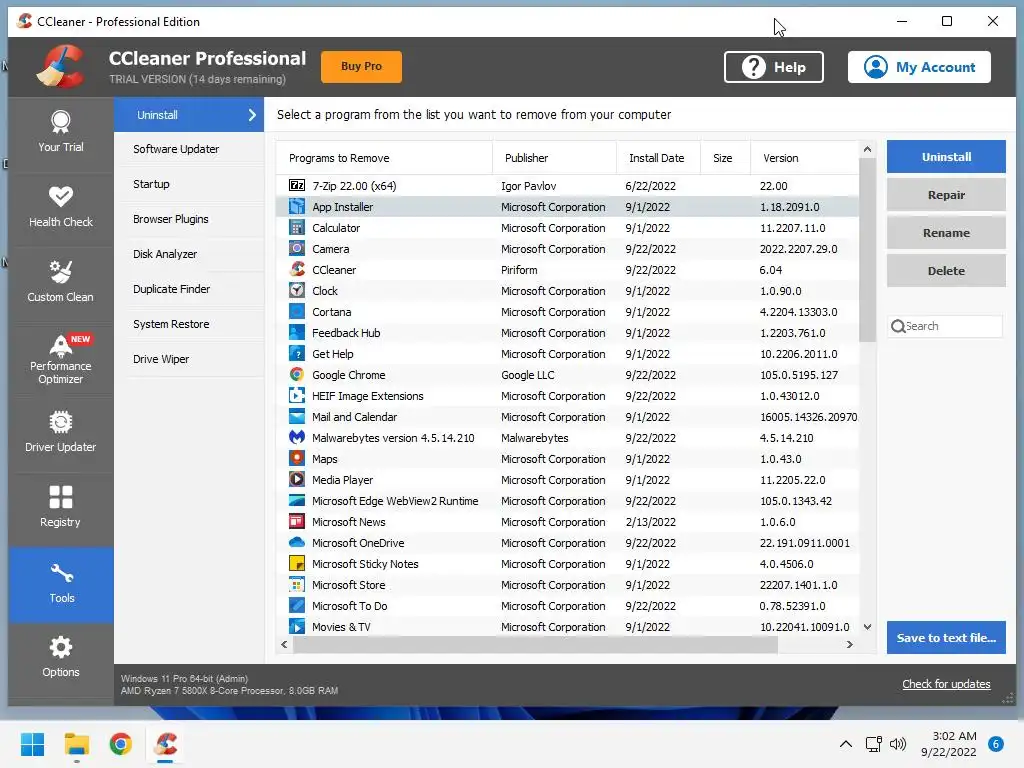Select the Feedback Hub row
The width and height of the screenshot is (1024, 768).
(567, 332)
